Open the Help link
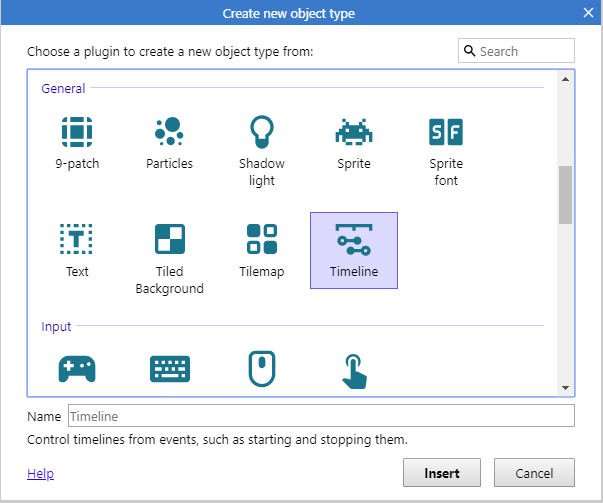Screen dimensions: 603x503 click(40, 474)
